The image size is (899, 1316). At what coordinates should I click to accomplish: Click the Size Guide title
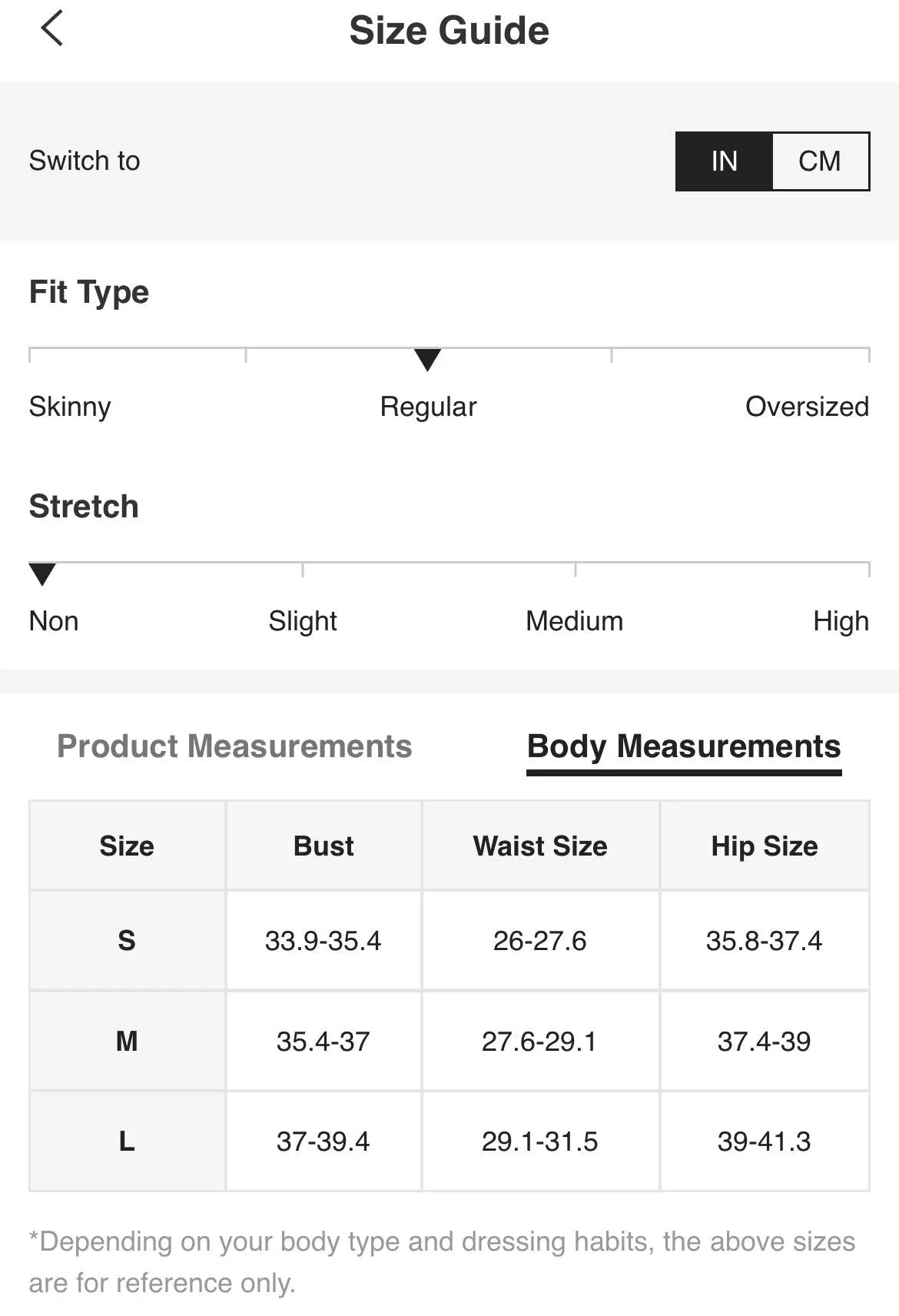pos(449,31)
